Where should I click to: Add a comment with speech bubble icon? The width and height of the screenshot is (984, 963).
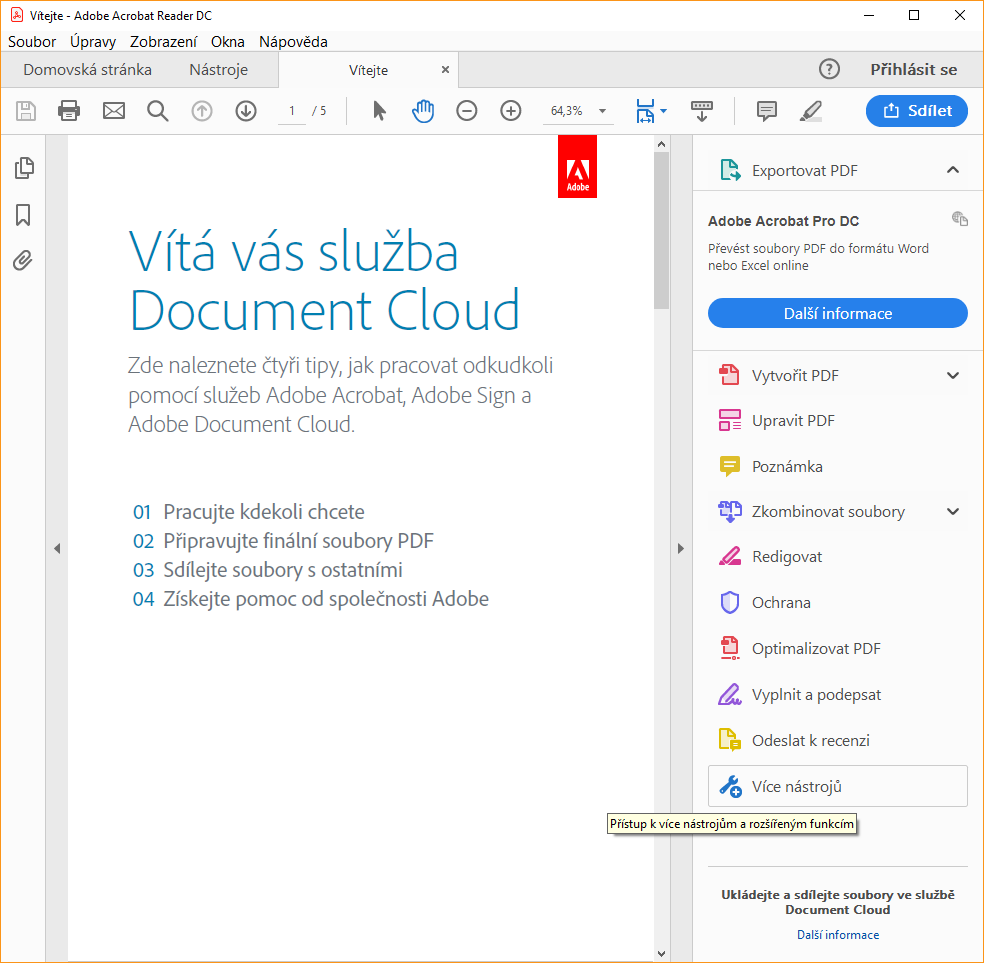766,111
